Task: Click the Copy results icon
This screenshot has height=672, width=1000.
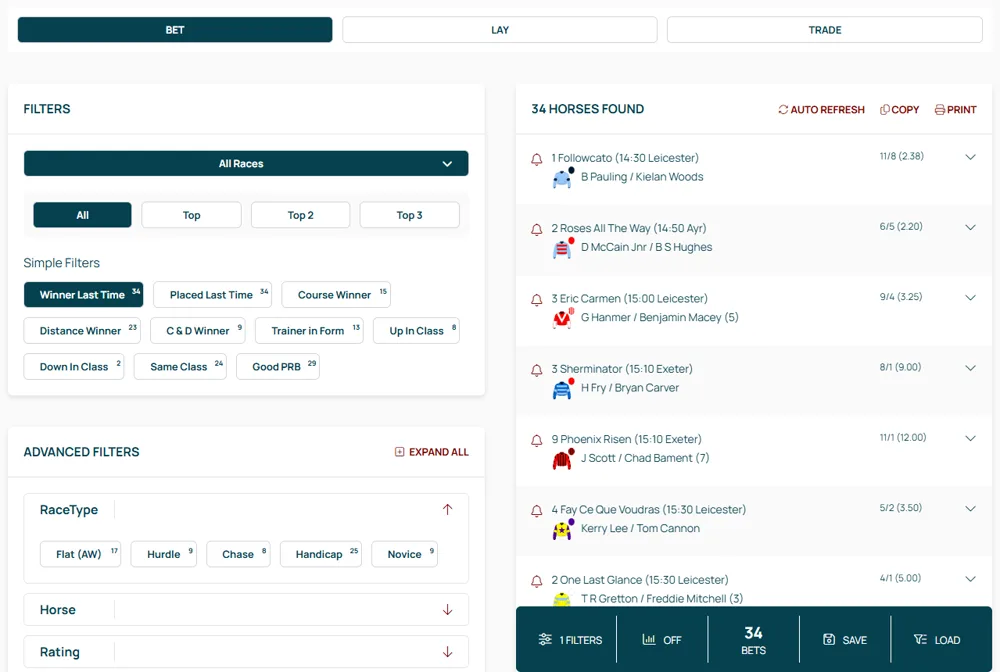Action: pyautogui.click(x=885, y=110)
